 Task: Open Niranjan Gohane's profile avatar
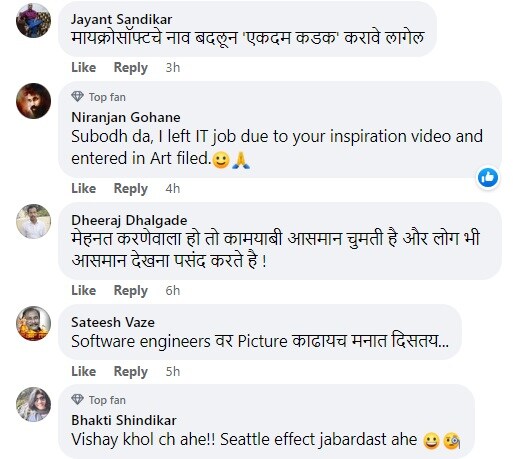pos(33,101)
